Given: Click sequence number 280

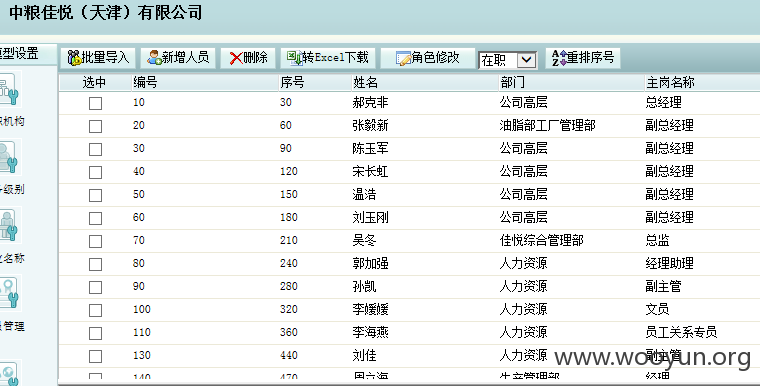Looking at the screenshot, I should [x=289, y=287].
